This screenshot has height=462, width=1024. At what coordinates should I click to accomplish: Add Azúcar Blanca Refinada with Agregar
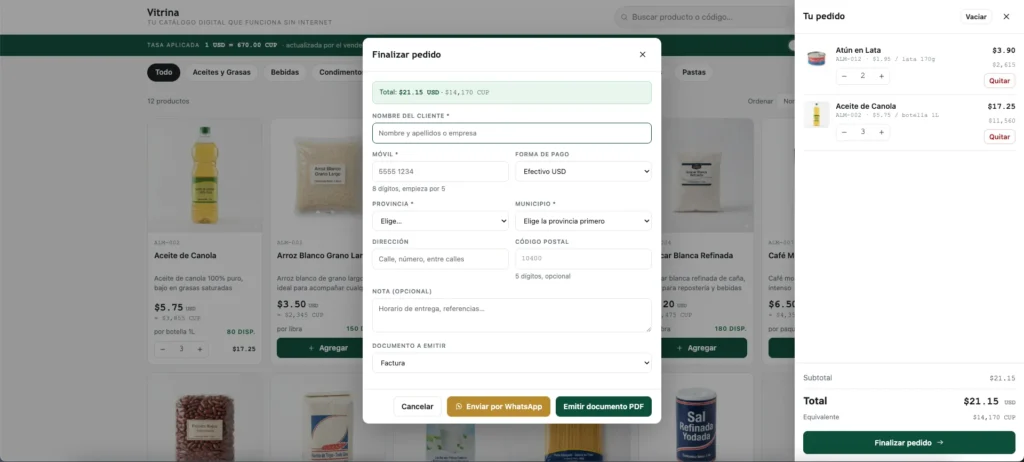704,348
